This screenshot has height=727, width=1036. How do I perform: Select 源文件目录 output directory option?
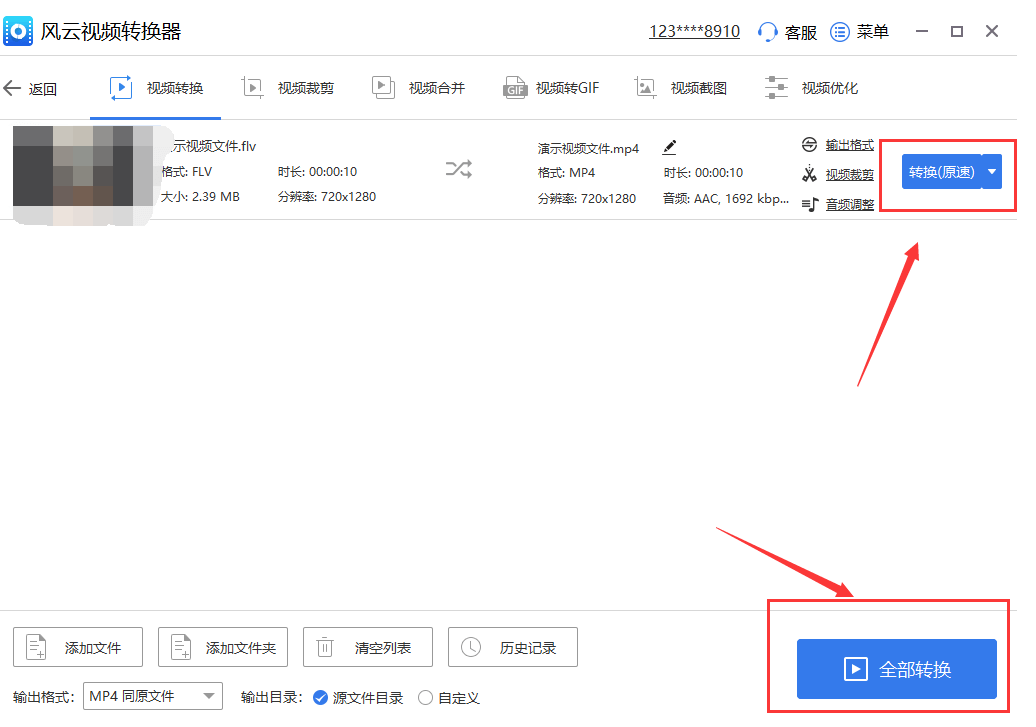[320, 698]
